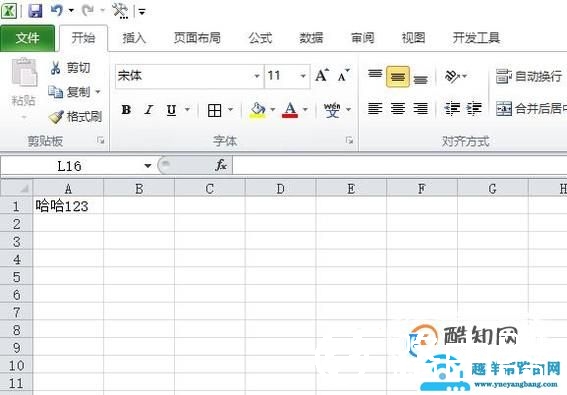Expand the font size dropdown arrow
567x395 pixels.
[303, 76]
